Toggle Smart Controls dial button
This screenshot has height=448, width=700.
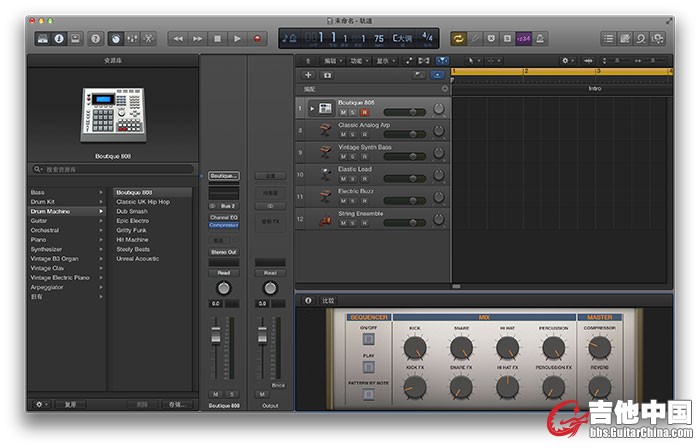[x=116, y=39]
